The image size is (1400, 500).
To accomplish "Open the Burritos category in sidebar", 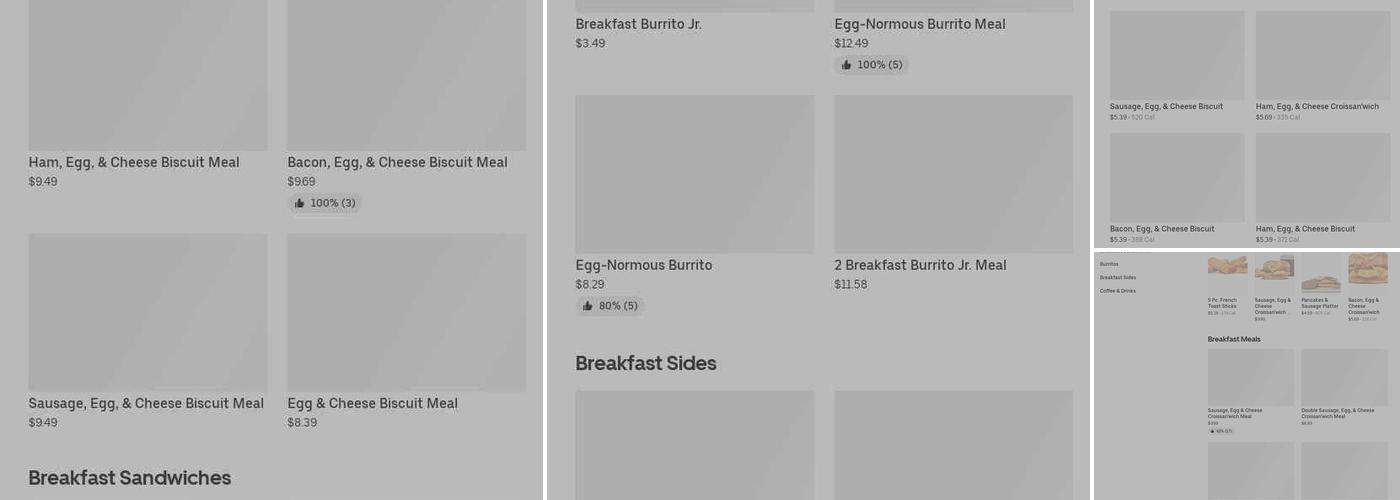I will click(x=1109, y=264).
